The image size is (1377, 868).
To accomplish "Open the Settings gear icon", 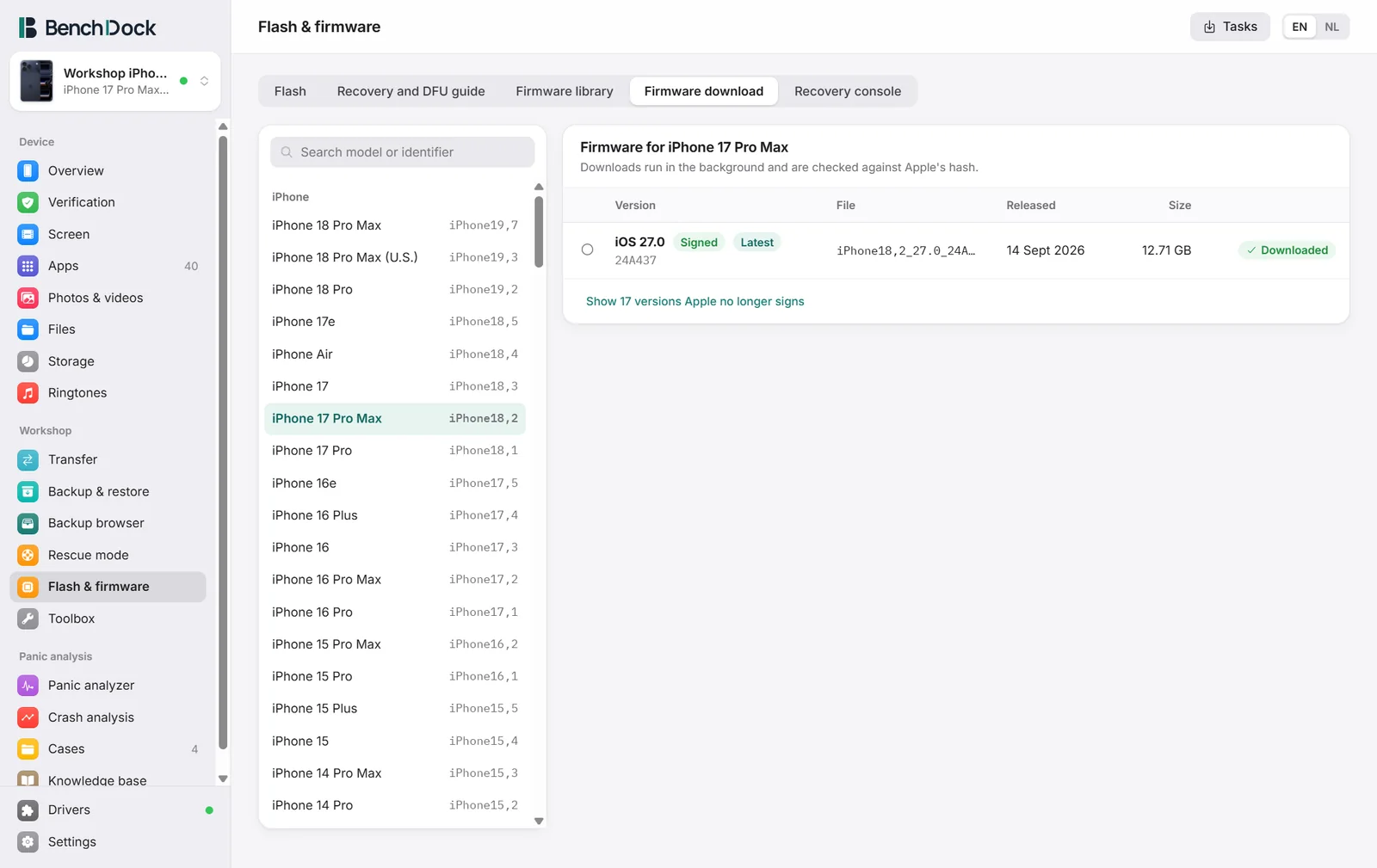I will 28,842.
